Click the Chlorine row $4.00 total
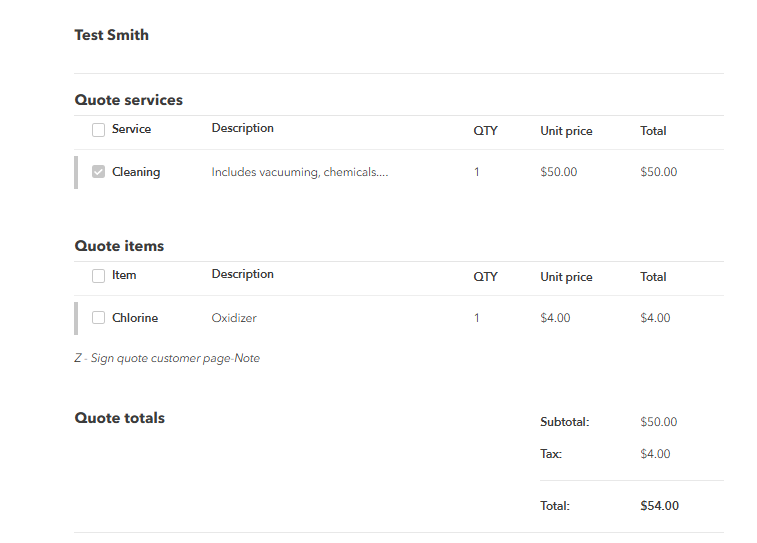The height and width of the screenshot is (543, 757). (x=655, y=318)
